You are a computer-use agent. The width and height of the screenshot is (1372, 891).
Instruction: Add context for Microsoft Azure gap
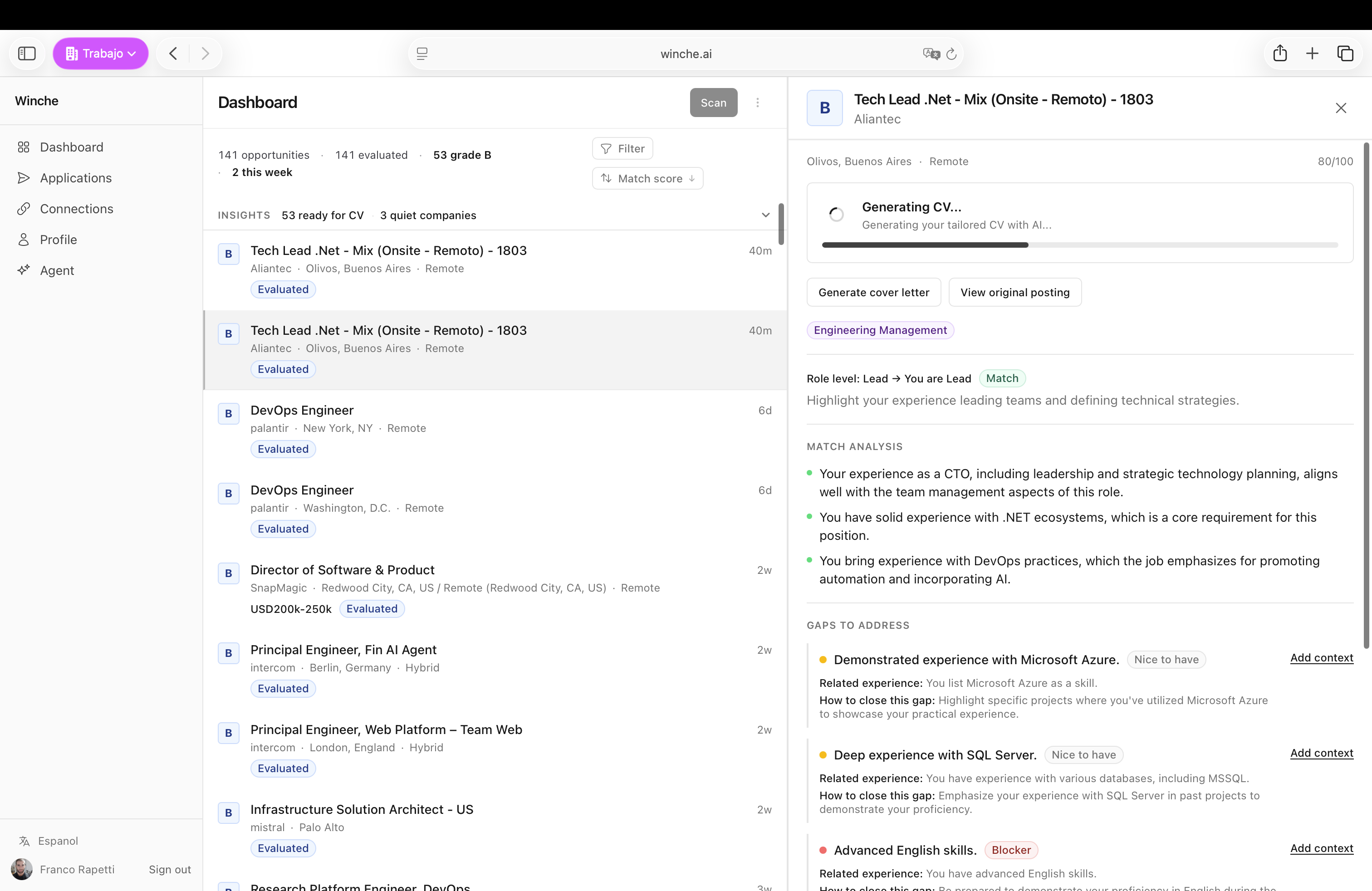[x=1321, y=657]
